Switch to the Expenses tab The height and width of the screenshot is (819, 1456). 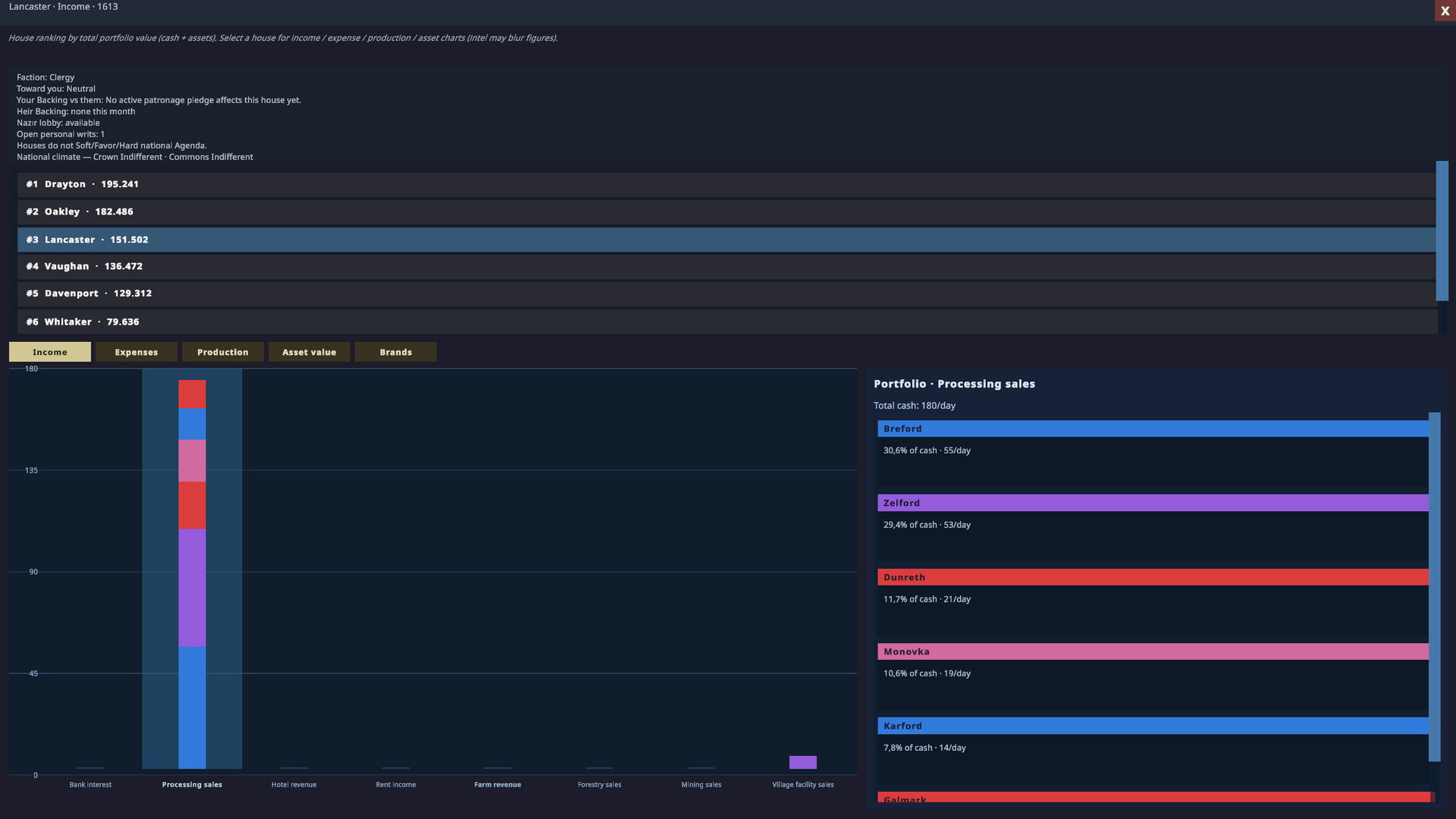(136, 352)
